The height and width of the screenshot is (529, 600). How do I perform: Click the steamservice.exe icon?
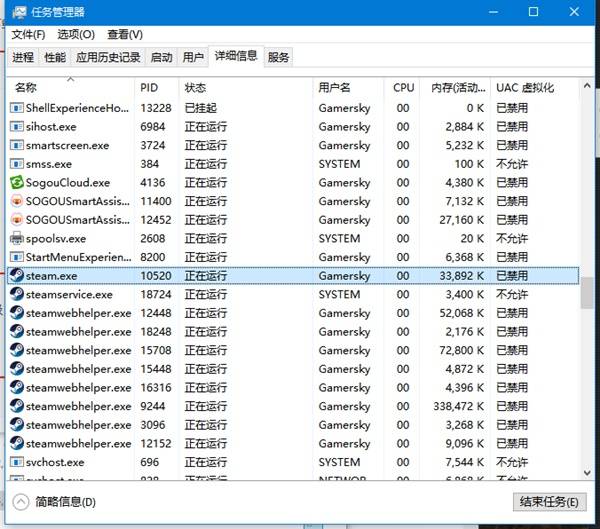(x=17, y=295)
